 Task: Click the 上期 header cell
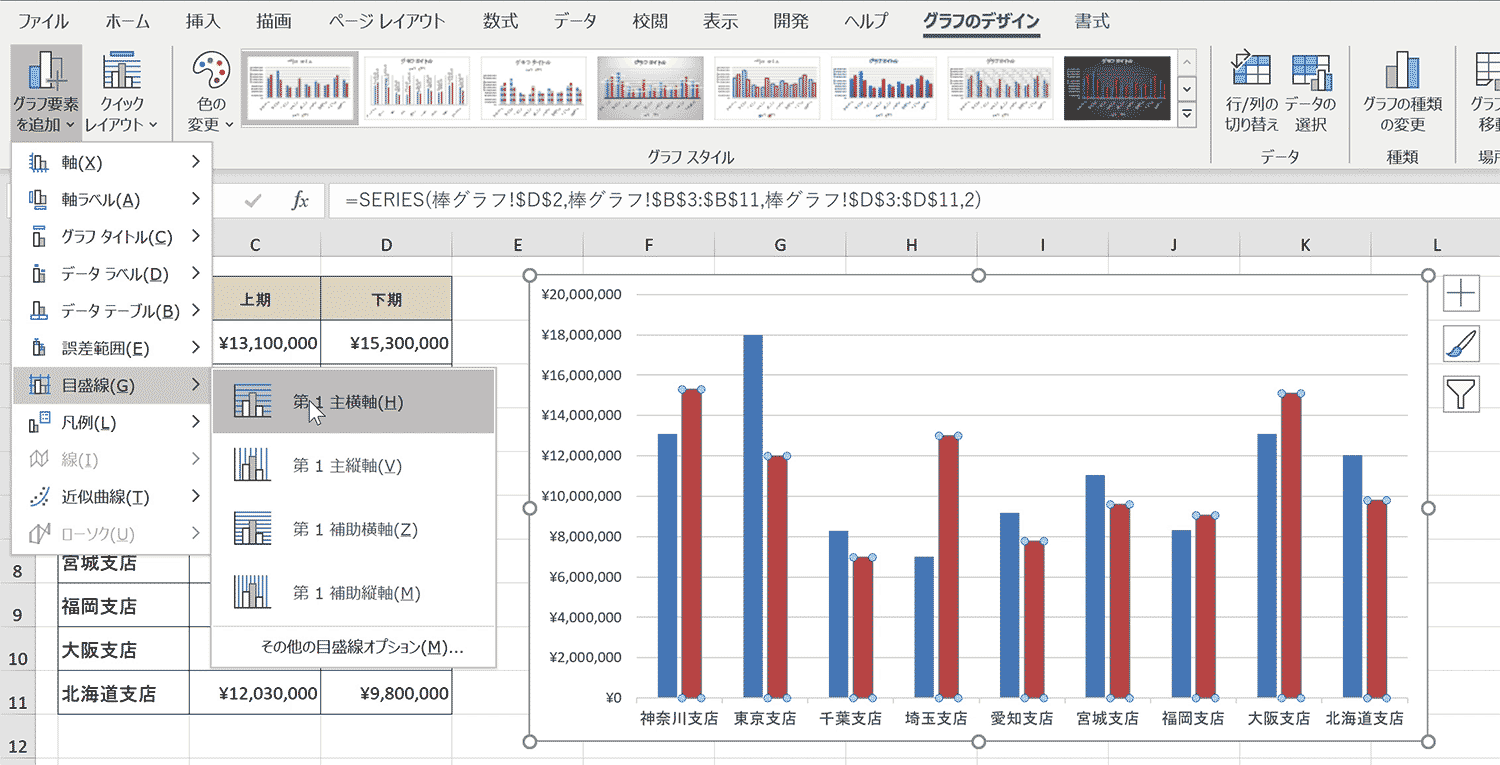[x=255, y=299]
